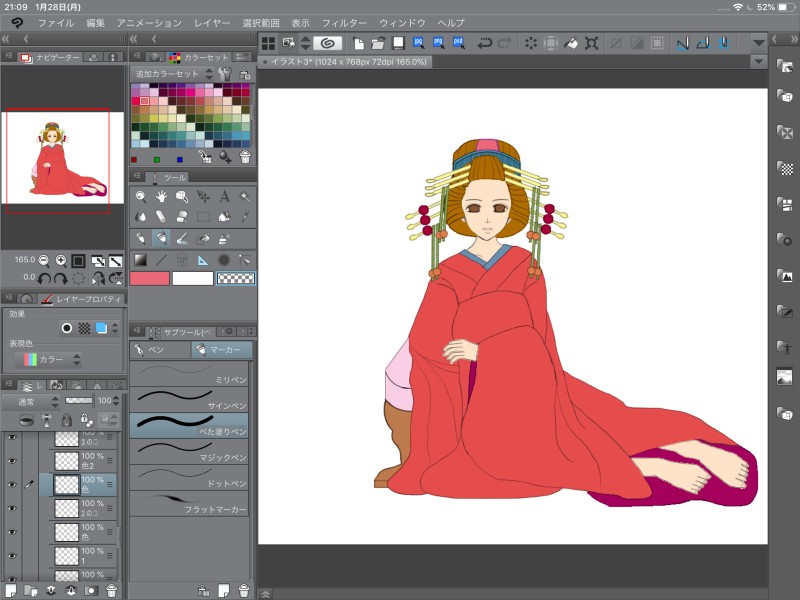Click the Open file folder icon

coord(378,43)
